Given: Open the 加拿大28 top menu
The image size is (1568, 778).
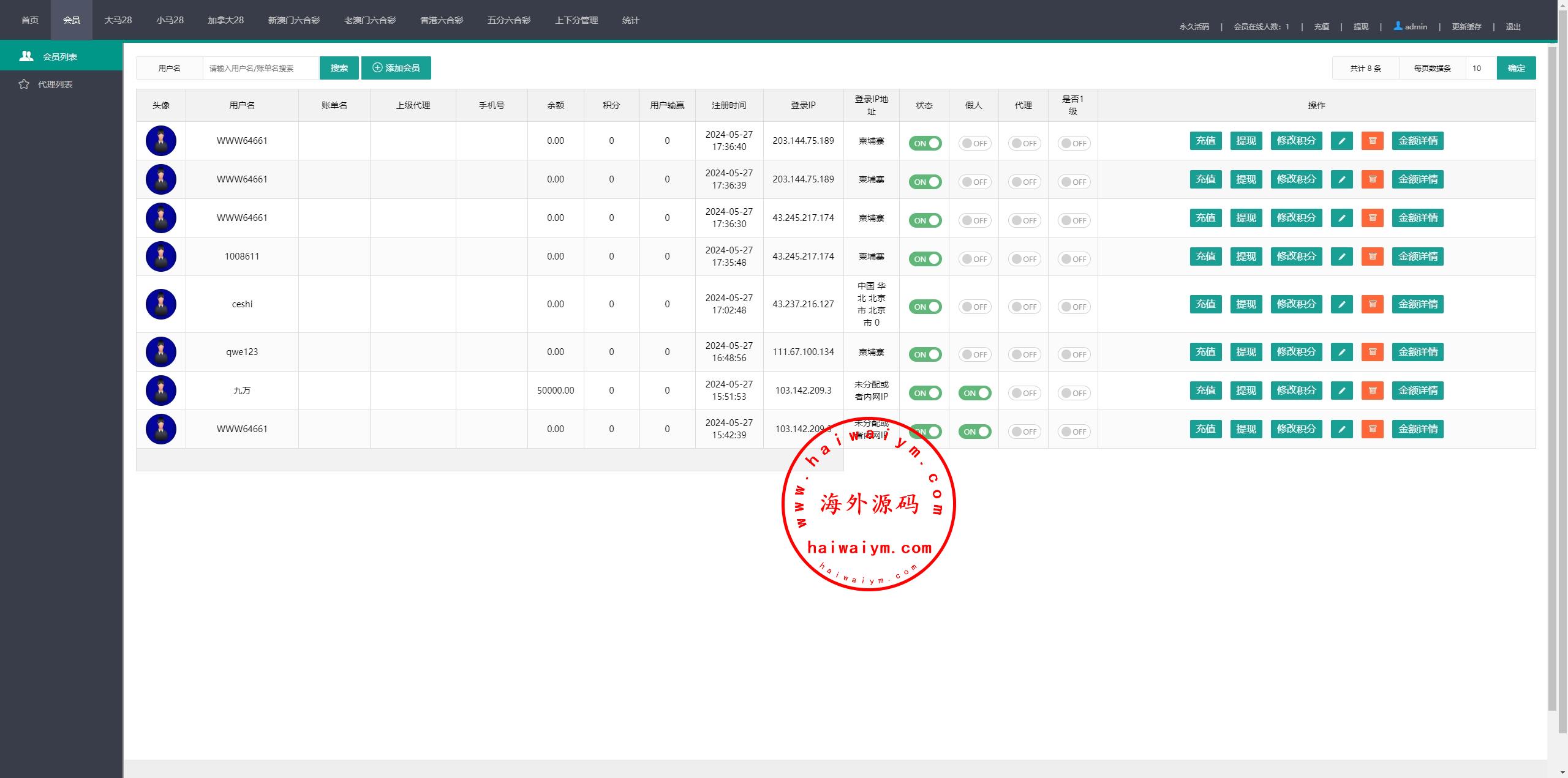Looking at the screenshot, I should (x=225, y=20).
